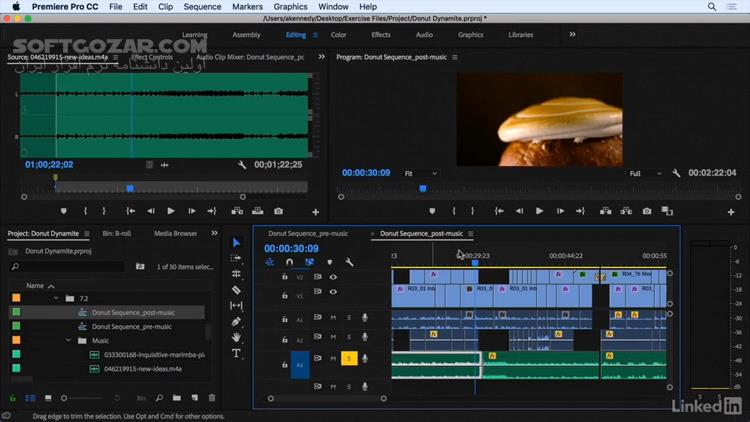
Task: Open Program monitor settings wrench
Action: pos(676,173)
